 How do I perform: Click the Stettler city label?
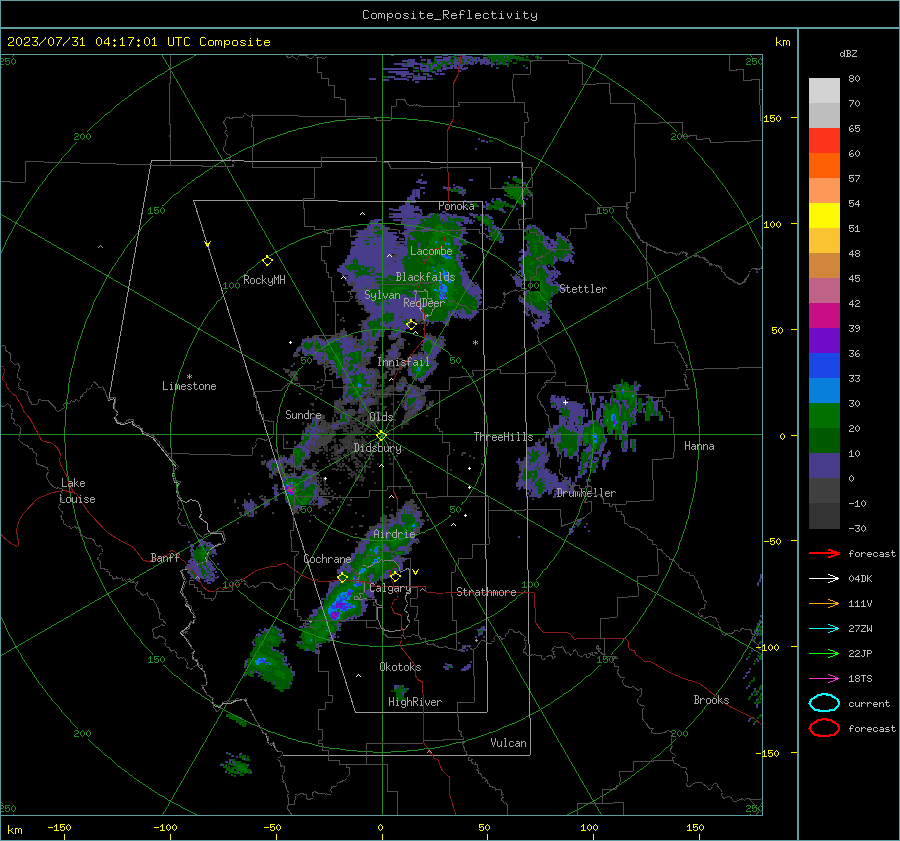tap(583, 289)
